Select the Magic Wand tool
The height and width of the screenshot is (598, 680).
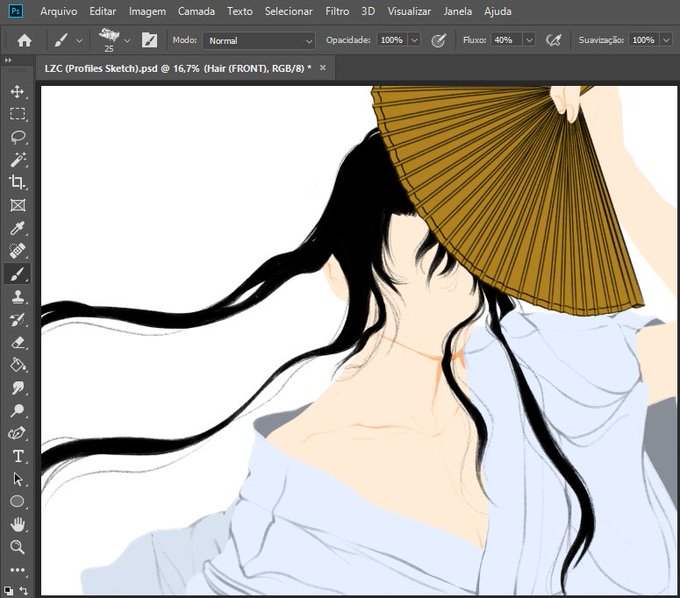point(17,160)
